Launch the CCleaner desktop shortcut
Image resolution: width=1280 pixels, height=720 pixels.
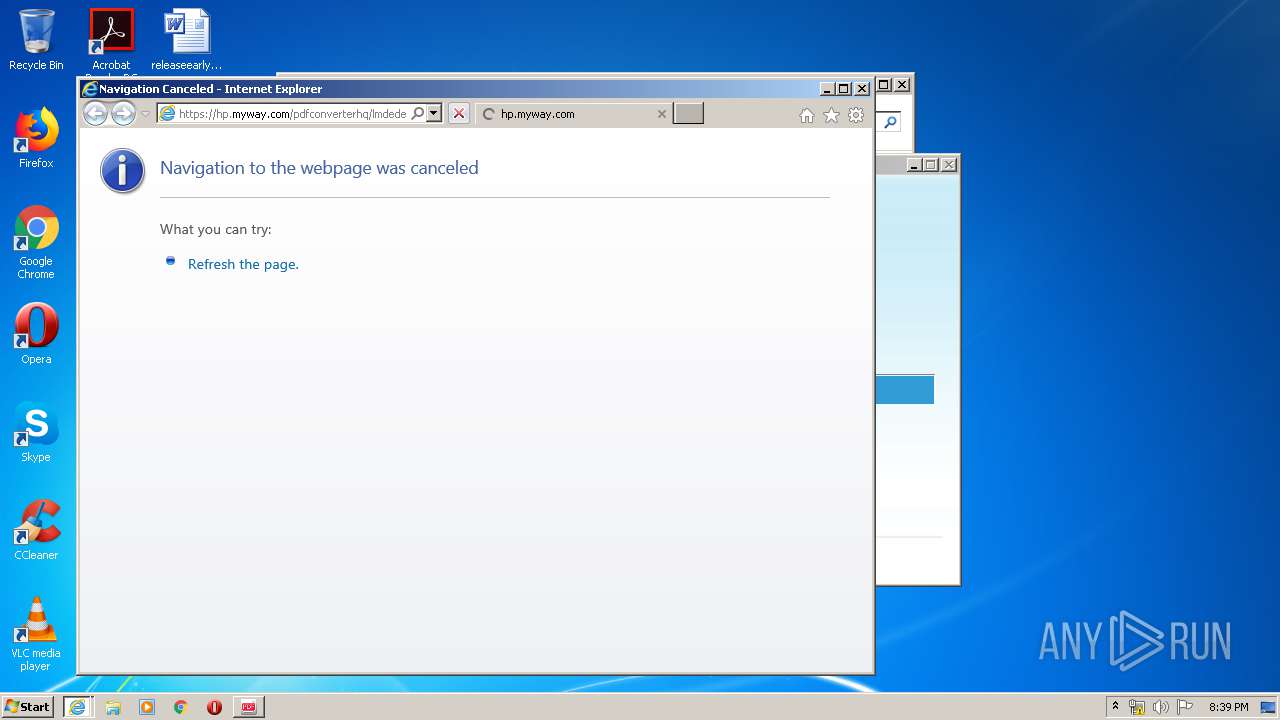tap(36, 530)
